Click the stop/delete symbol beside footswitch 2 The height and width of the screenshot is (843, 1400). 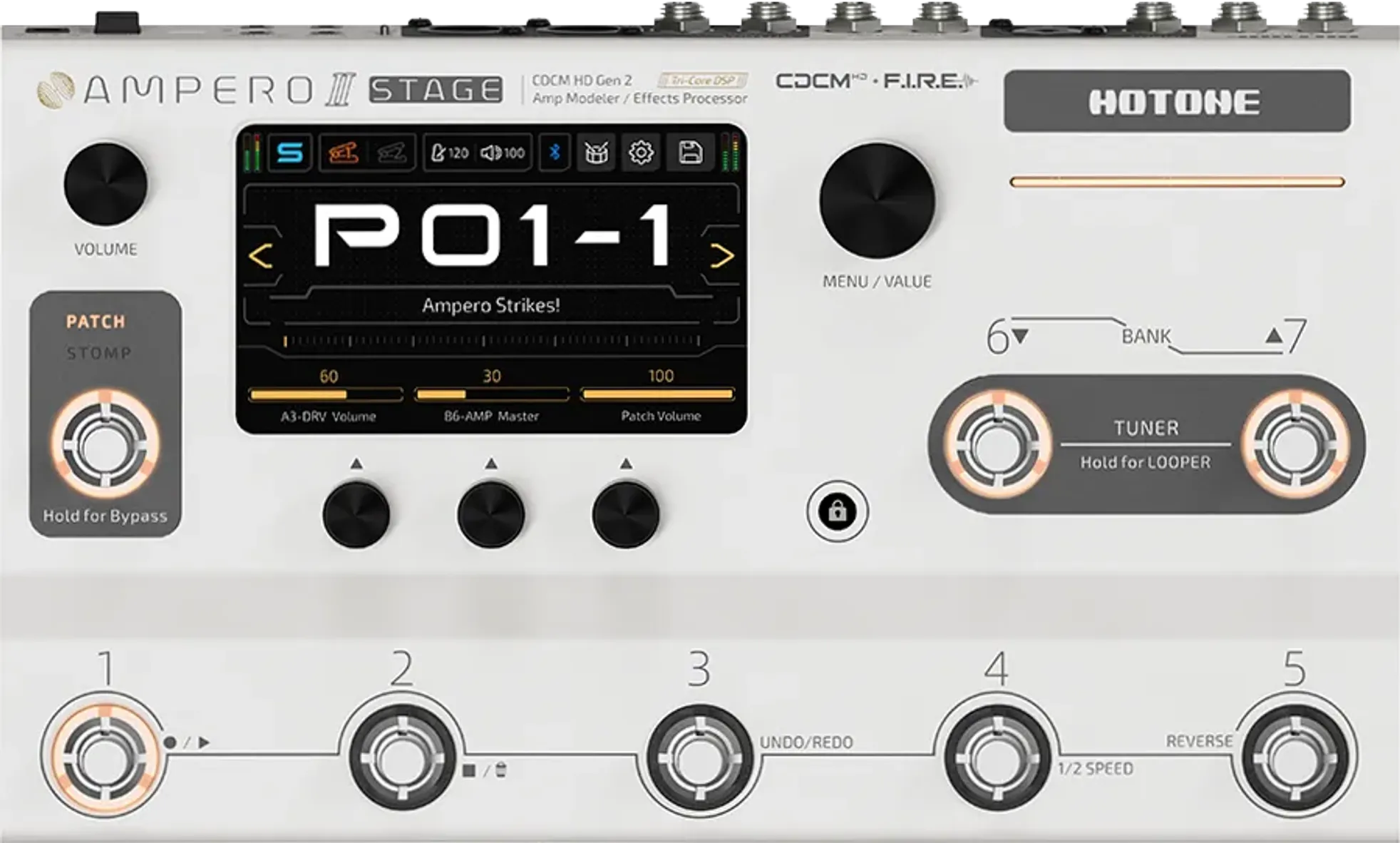485,770
